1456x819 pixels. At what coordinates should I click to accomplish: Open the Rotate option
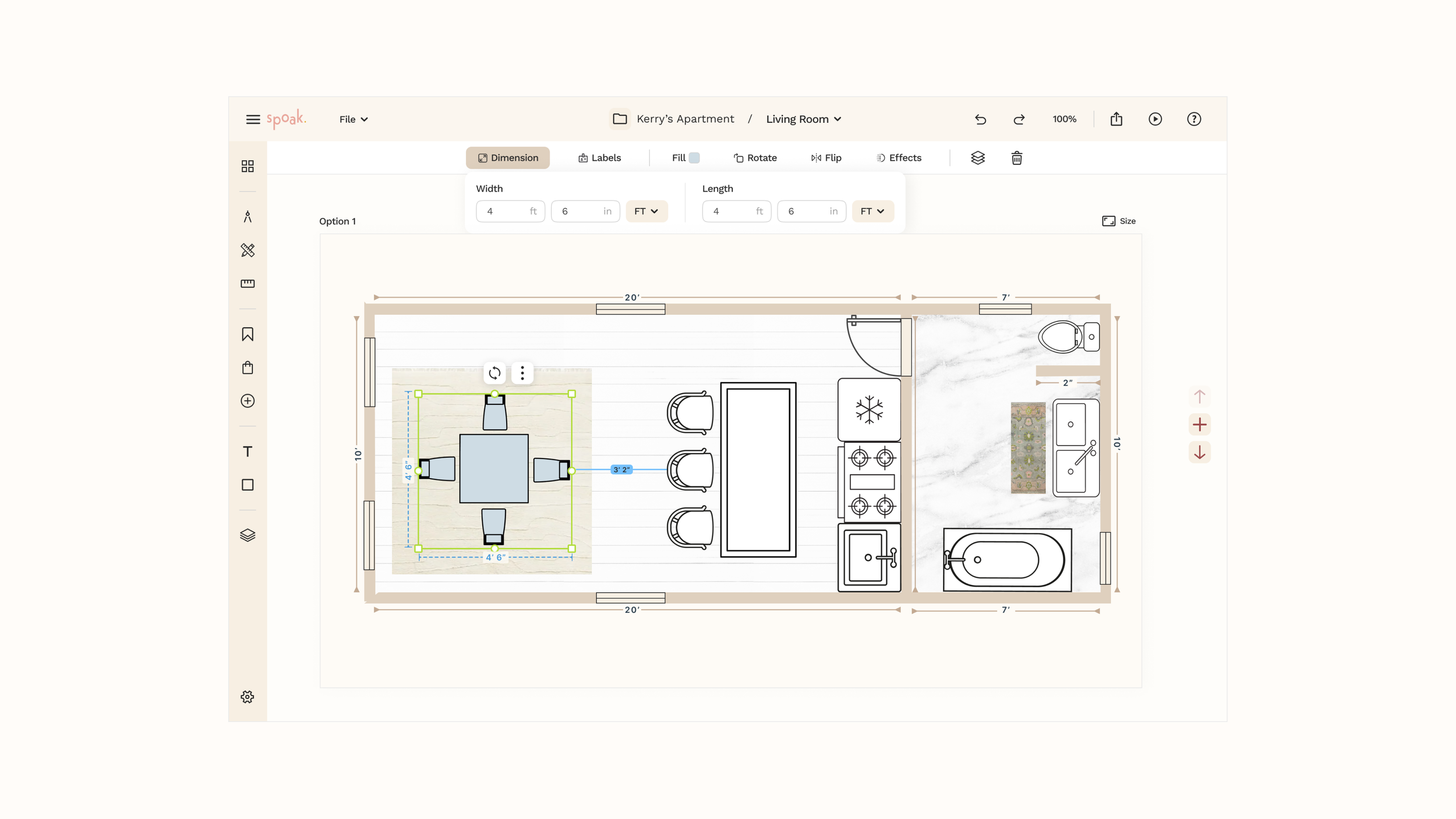pyautogui.click(x=755, y=158)
